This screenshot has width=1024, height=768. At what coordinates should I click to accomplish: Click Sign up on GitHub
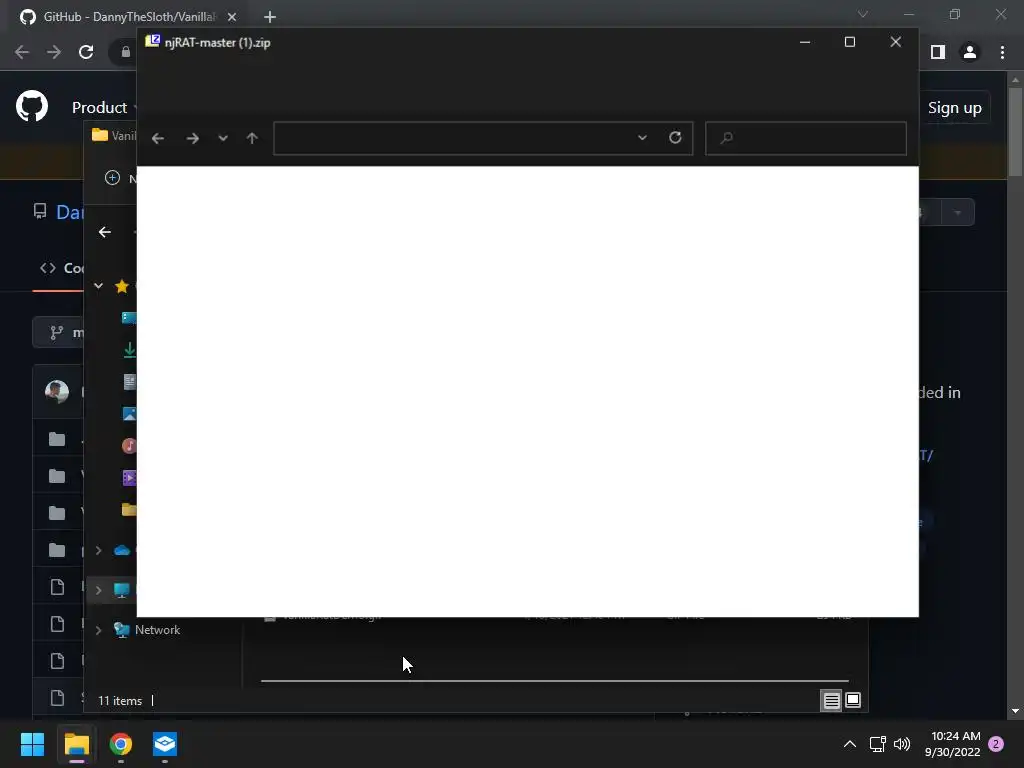coord(955,108)
